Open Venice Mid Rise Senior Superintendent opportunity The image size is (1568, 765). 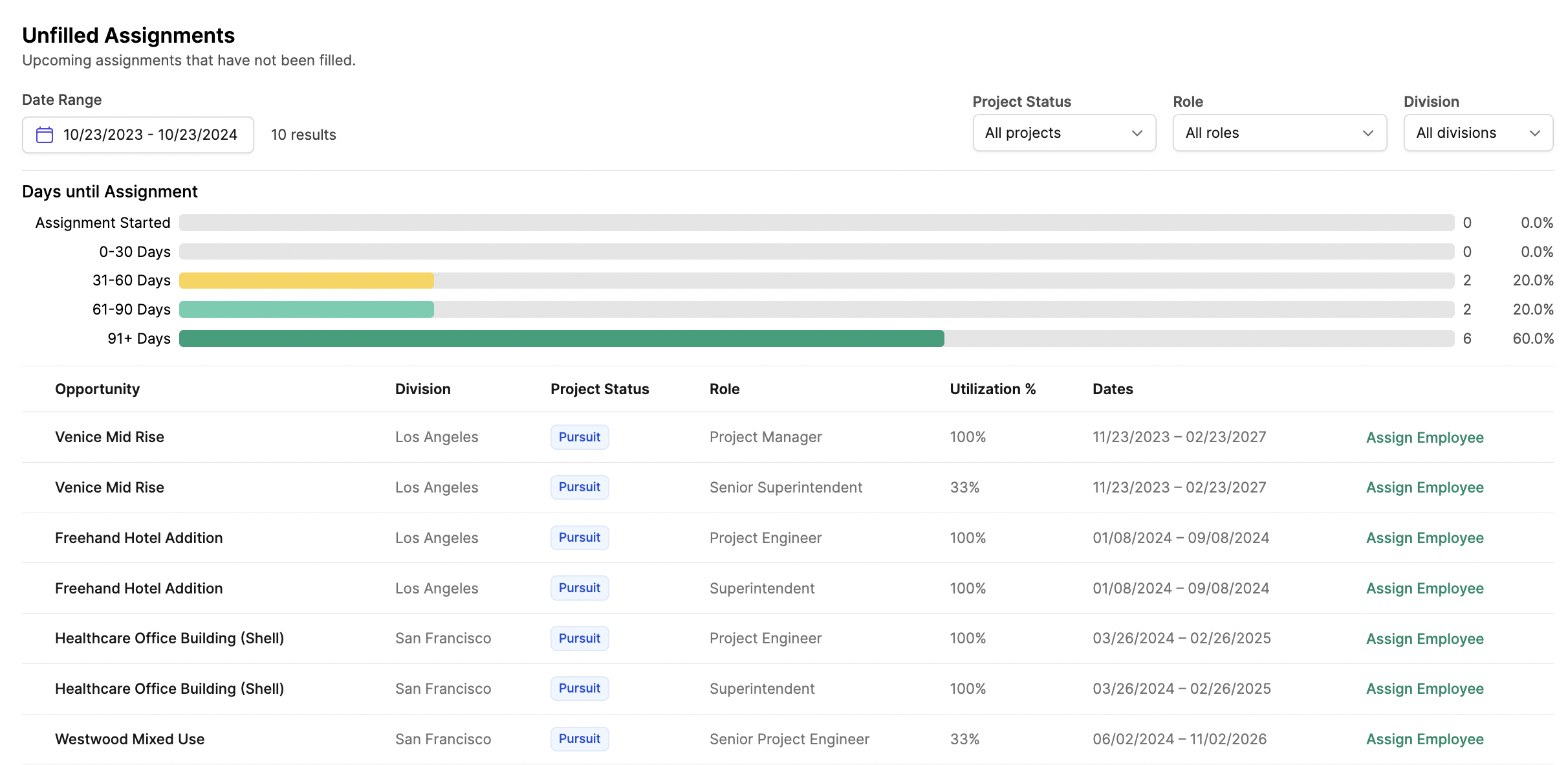[x=109, y=487]
